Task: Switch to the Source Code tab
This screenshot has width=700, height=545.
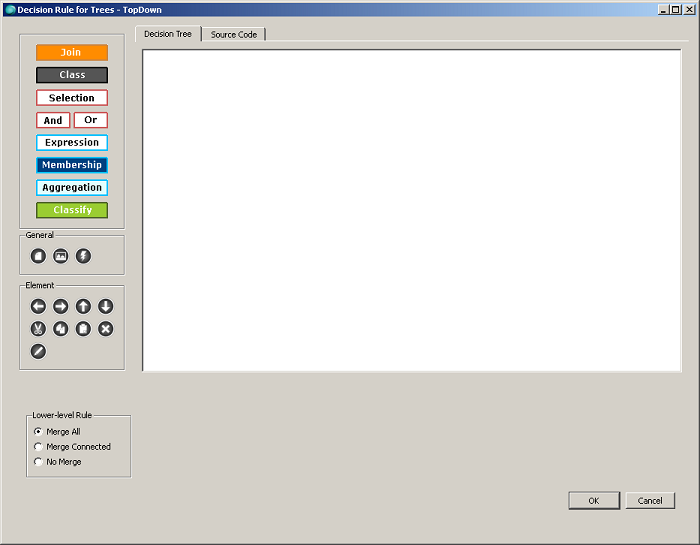Action: point(233,34)
